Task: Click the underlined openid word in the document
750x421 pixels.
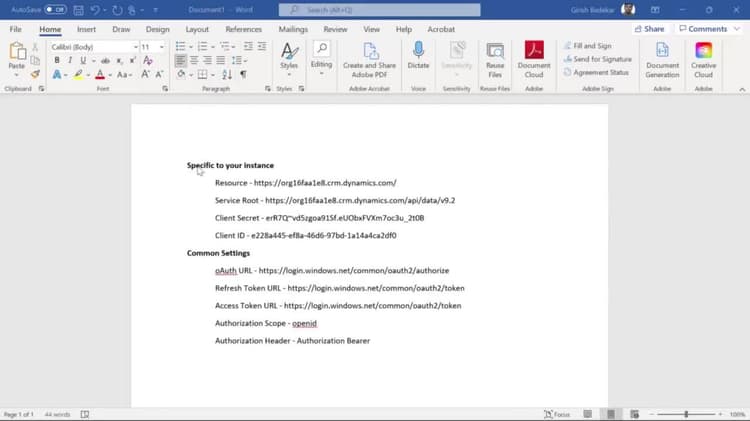Action: (304, 323)
